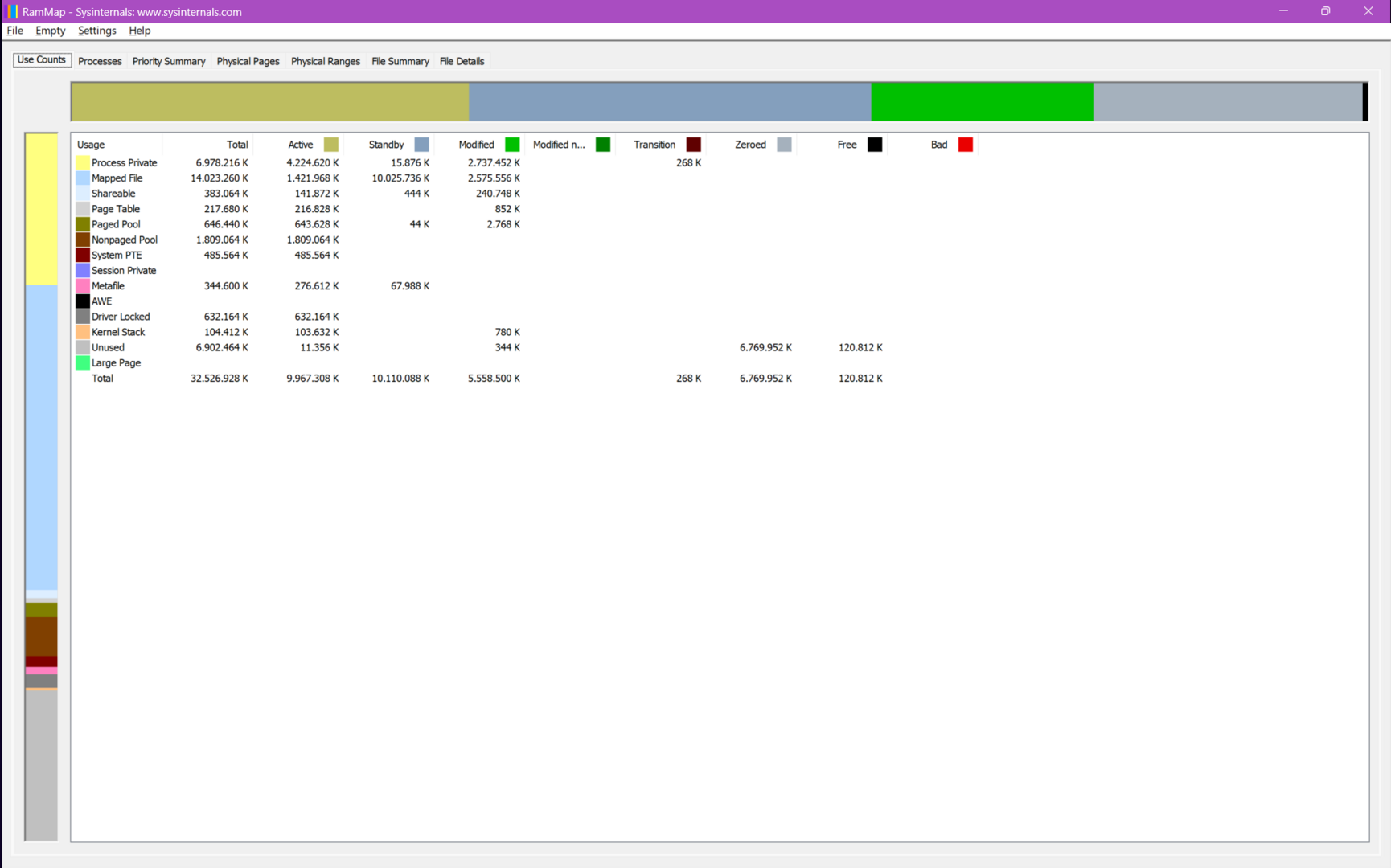
Task: Click the Active color swatch in header
Action: [330, 145]
